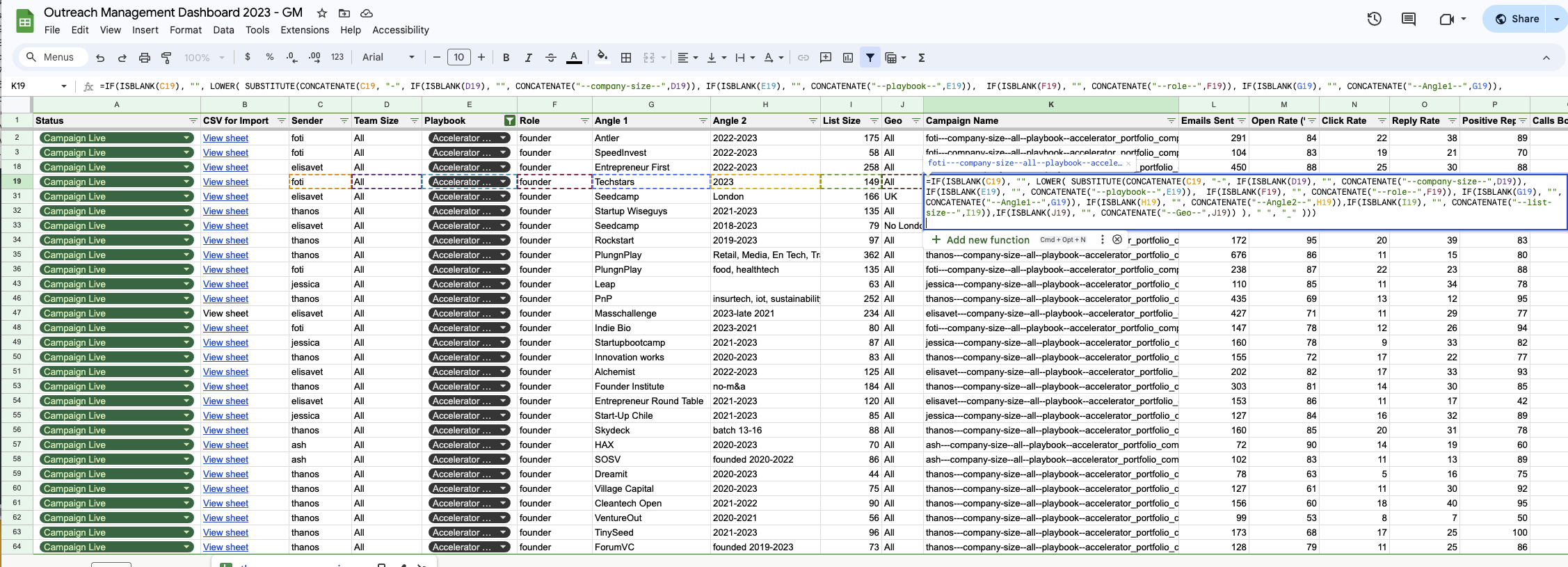Image resolution: width=1568 pixels, height=567 pixels.
Task: Open version history
Action: point(1375,19)
